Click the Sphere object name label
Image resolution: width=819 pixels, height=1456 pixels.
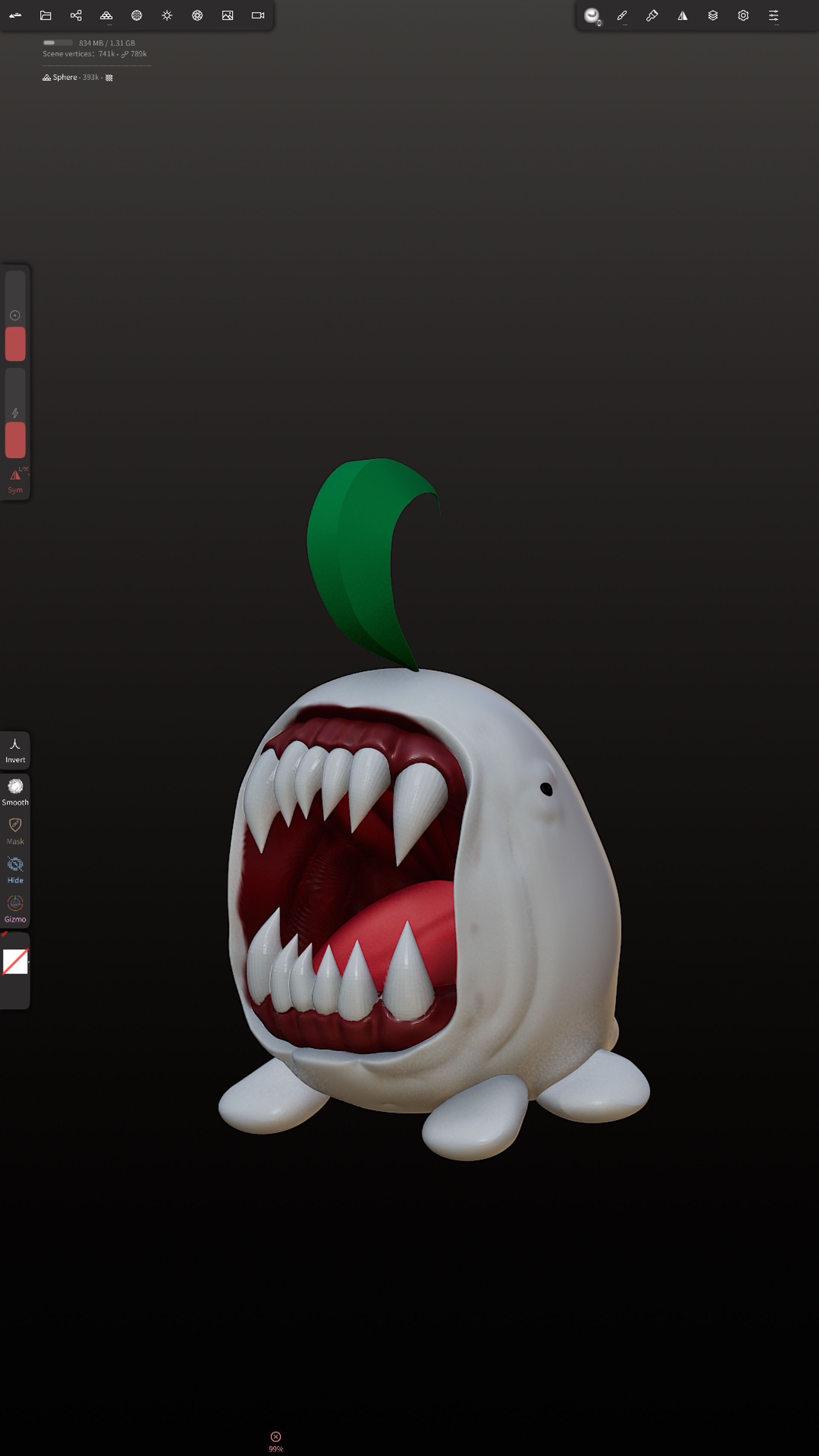pyautogui.click(x=64, y=78)
